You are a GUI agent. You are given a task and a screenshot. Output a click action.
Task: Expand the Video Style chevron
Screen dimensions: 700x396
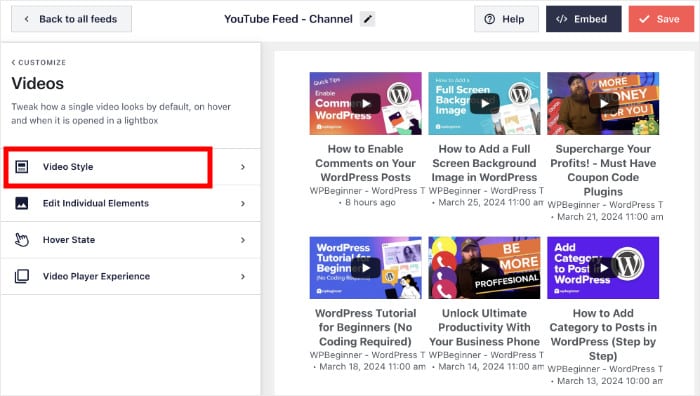(x=243, y=167)
